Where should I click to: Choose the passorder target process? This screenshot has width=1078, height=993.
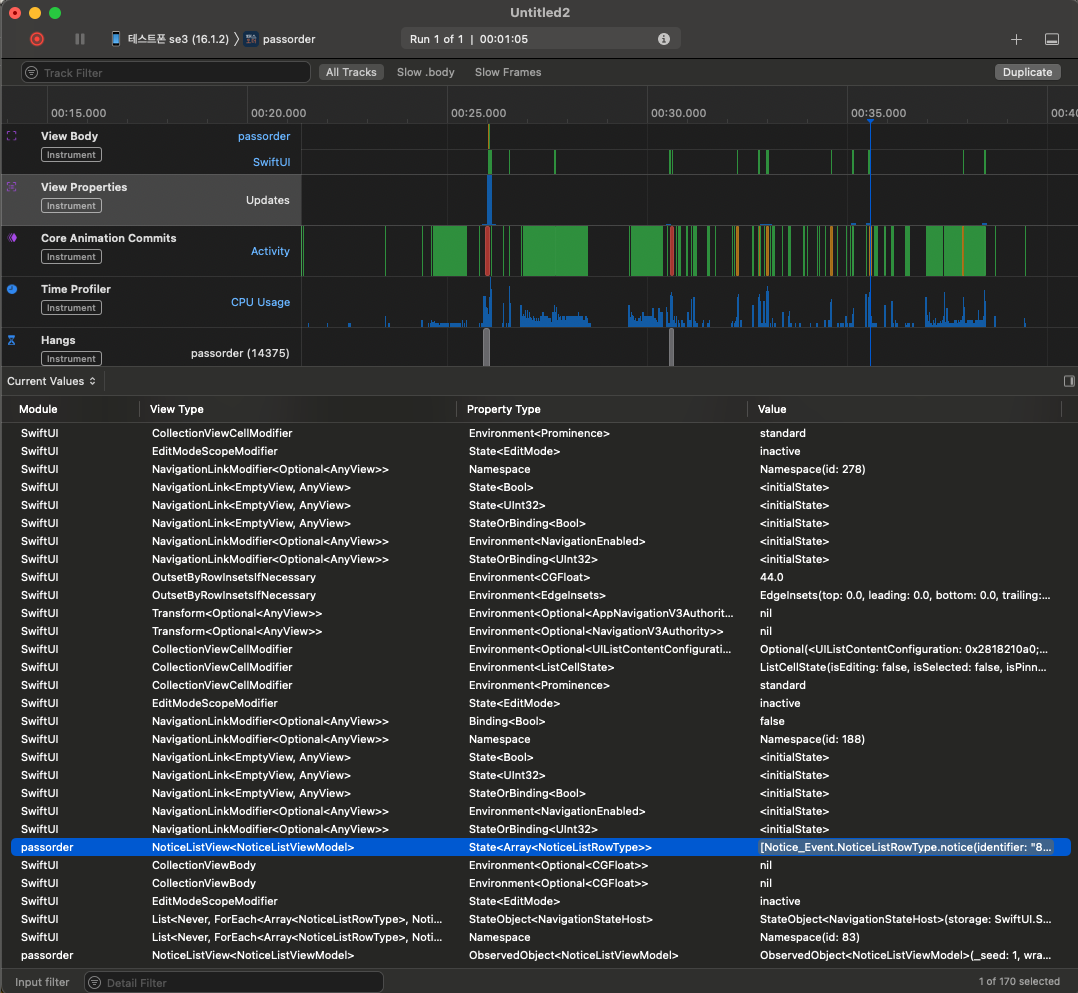pyautogui.click(x=280, y=39)
